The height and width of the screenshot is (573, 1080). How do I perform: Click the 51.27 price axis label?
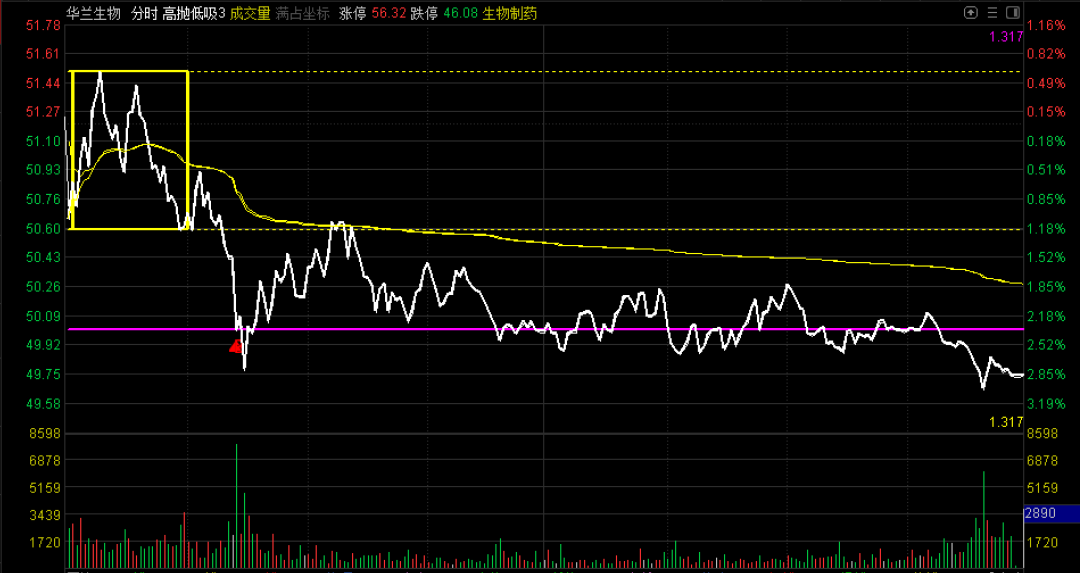click(x=43, y=112)
